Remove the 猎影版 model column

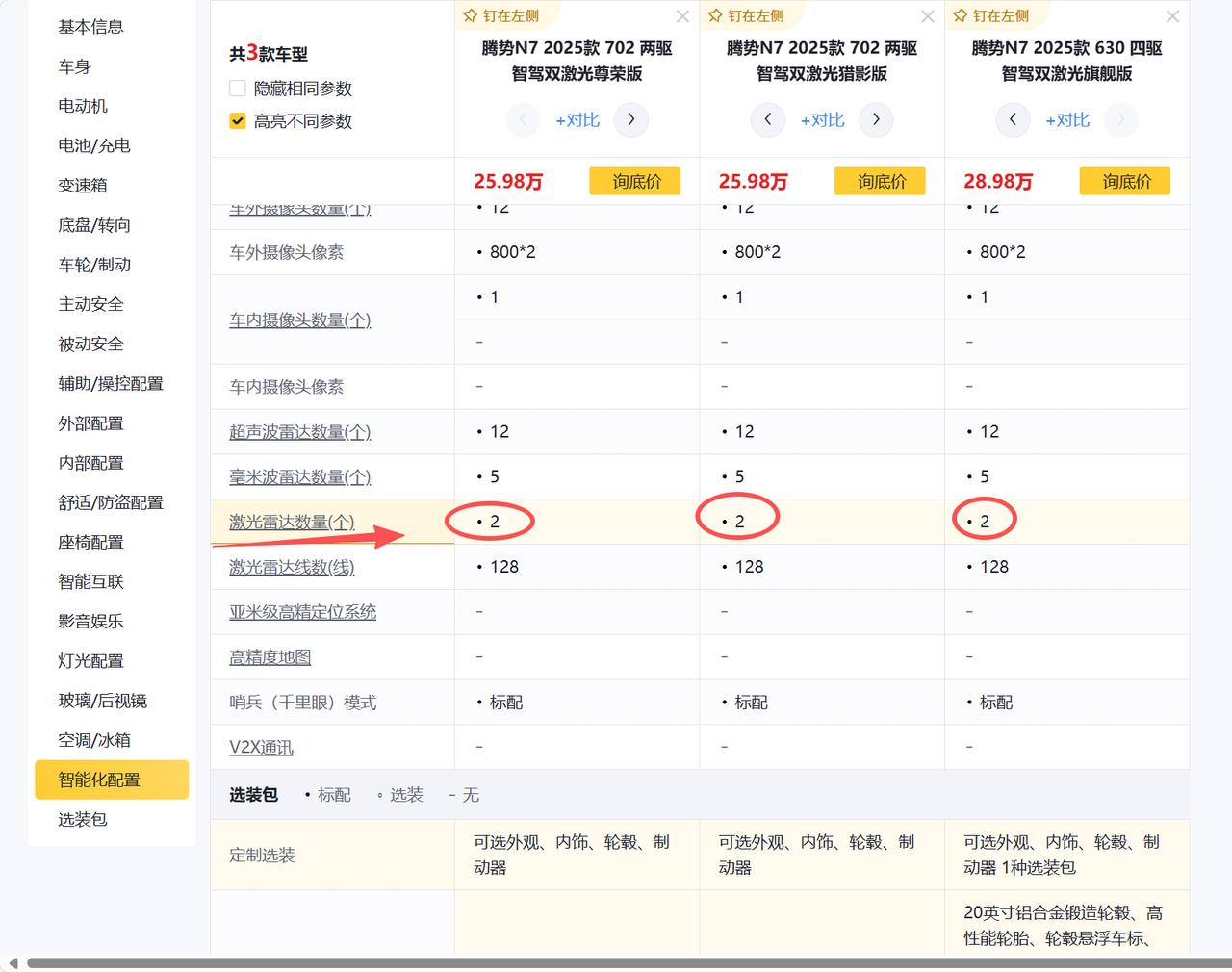[x=927, y=16]
